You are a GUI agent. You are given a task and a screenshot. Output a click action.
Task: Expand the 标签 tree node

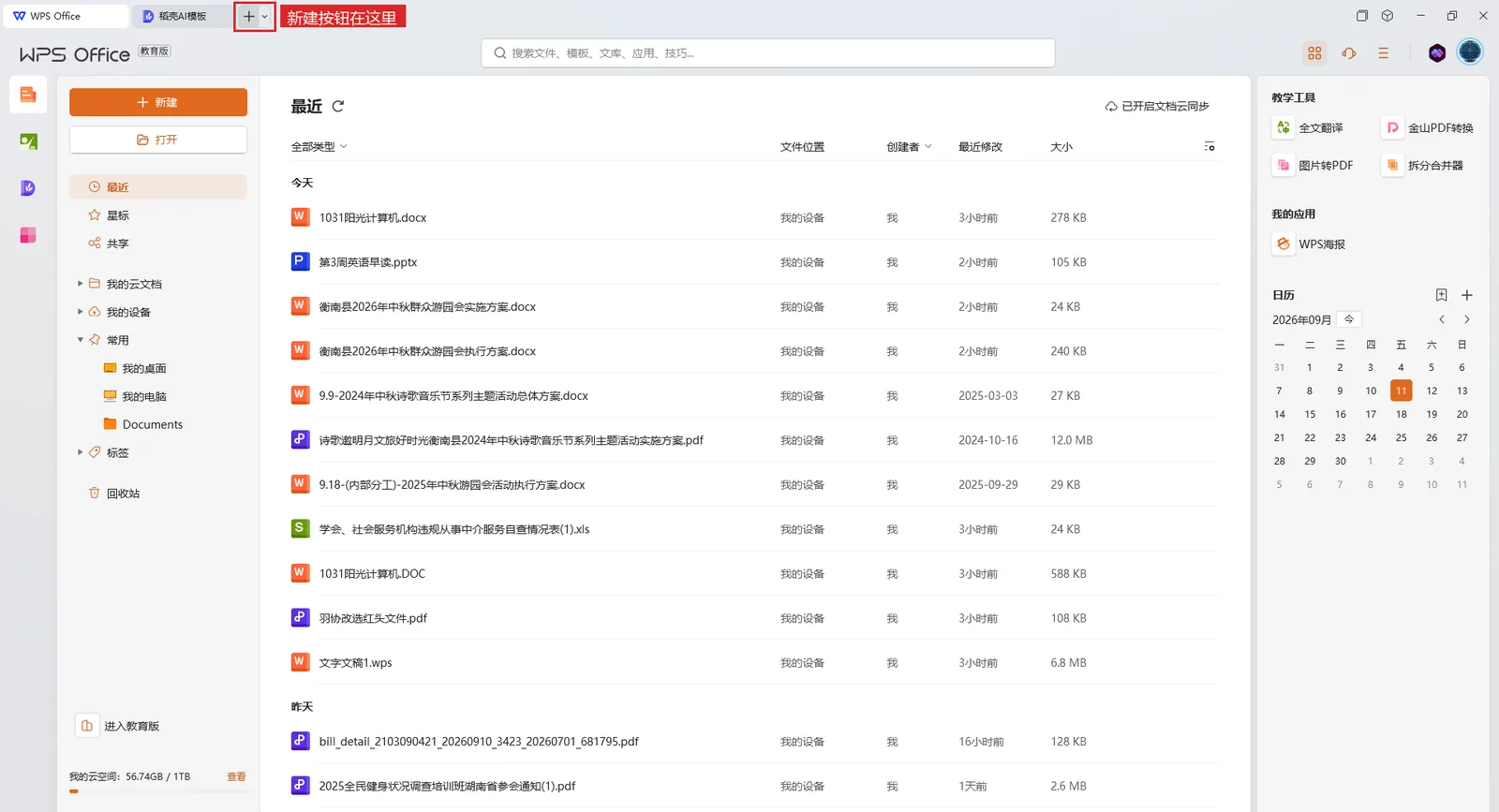click(x=81, y=452)
